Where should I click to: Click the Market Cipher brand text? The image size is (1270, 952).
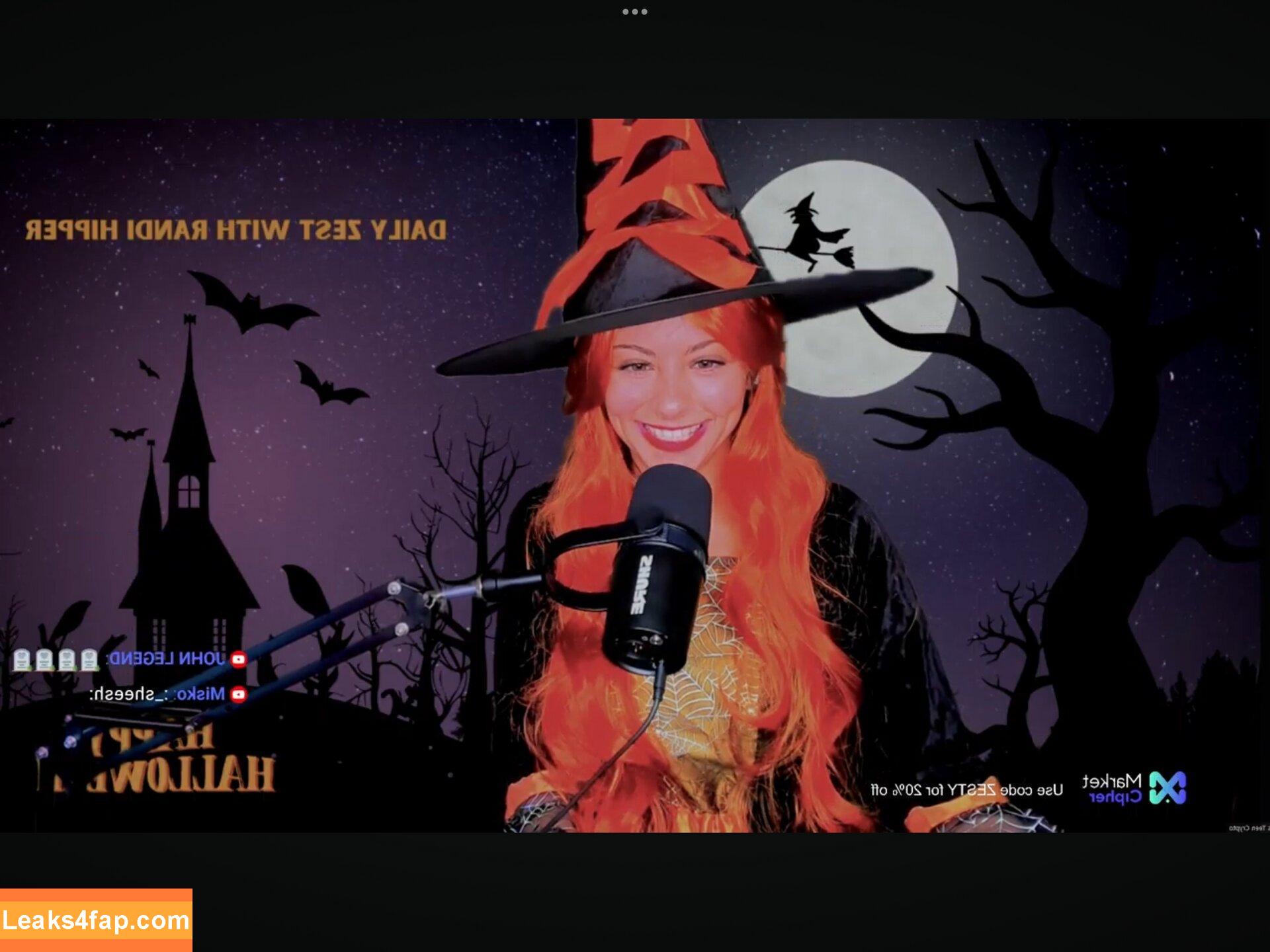(x=1113, y=788)
